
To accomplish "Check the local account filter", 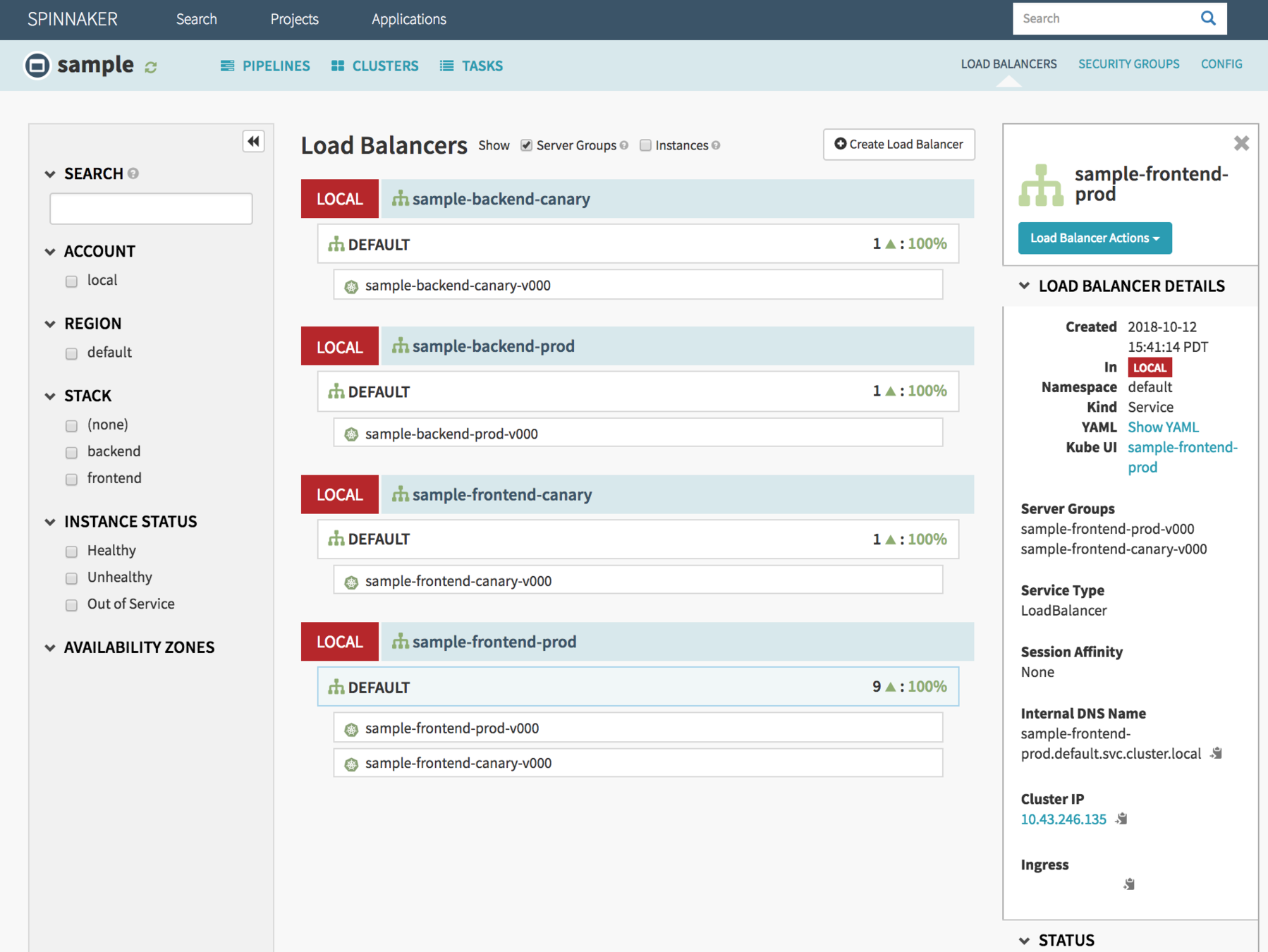I will coord(71,281).
